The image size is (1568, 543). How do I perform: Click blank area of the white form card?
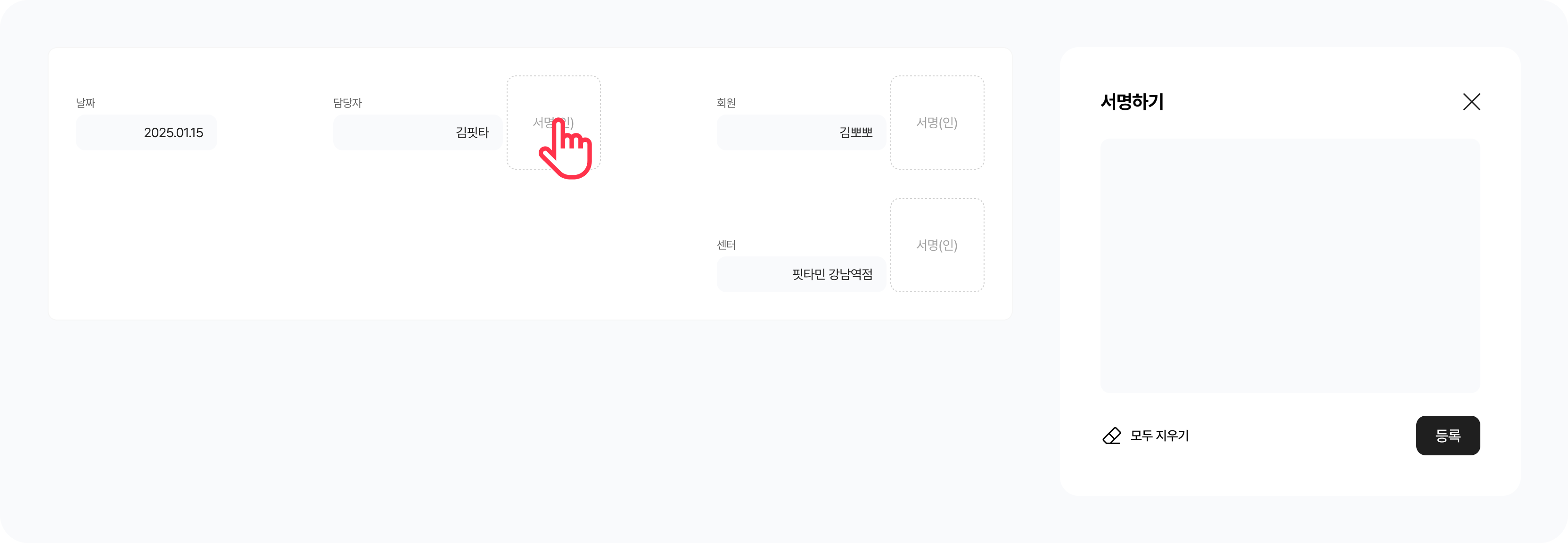365,244
